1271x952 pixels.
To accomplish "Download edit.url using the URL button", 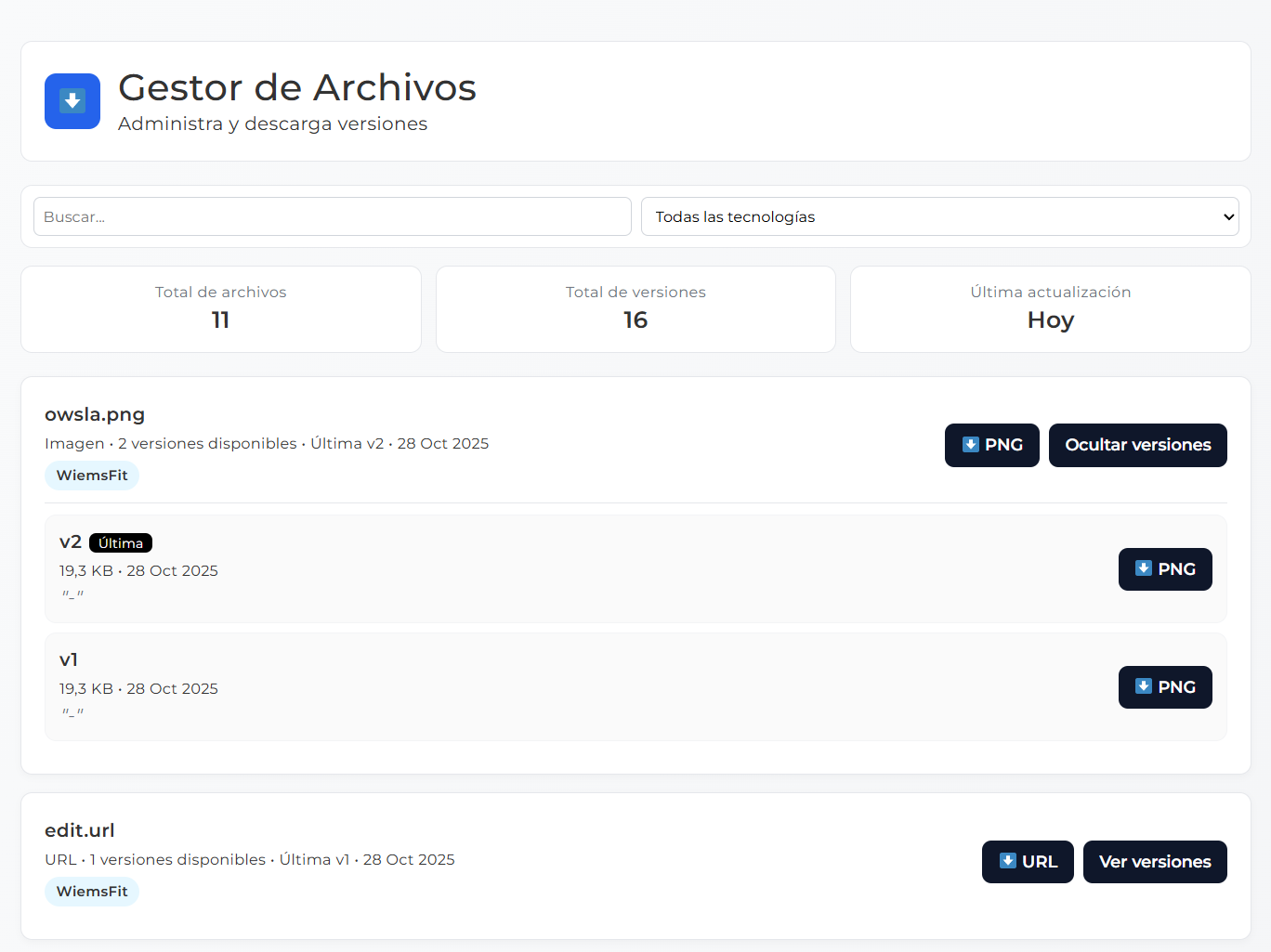I will [x=1027, y=862].
